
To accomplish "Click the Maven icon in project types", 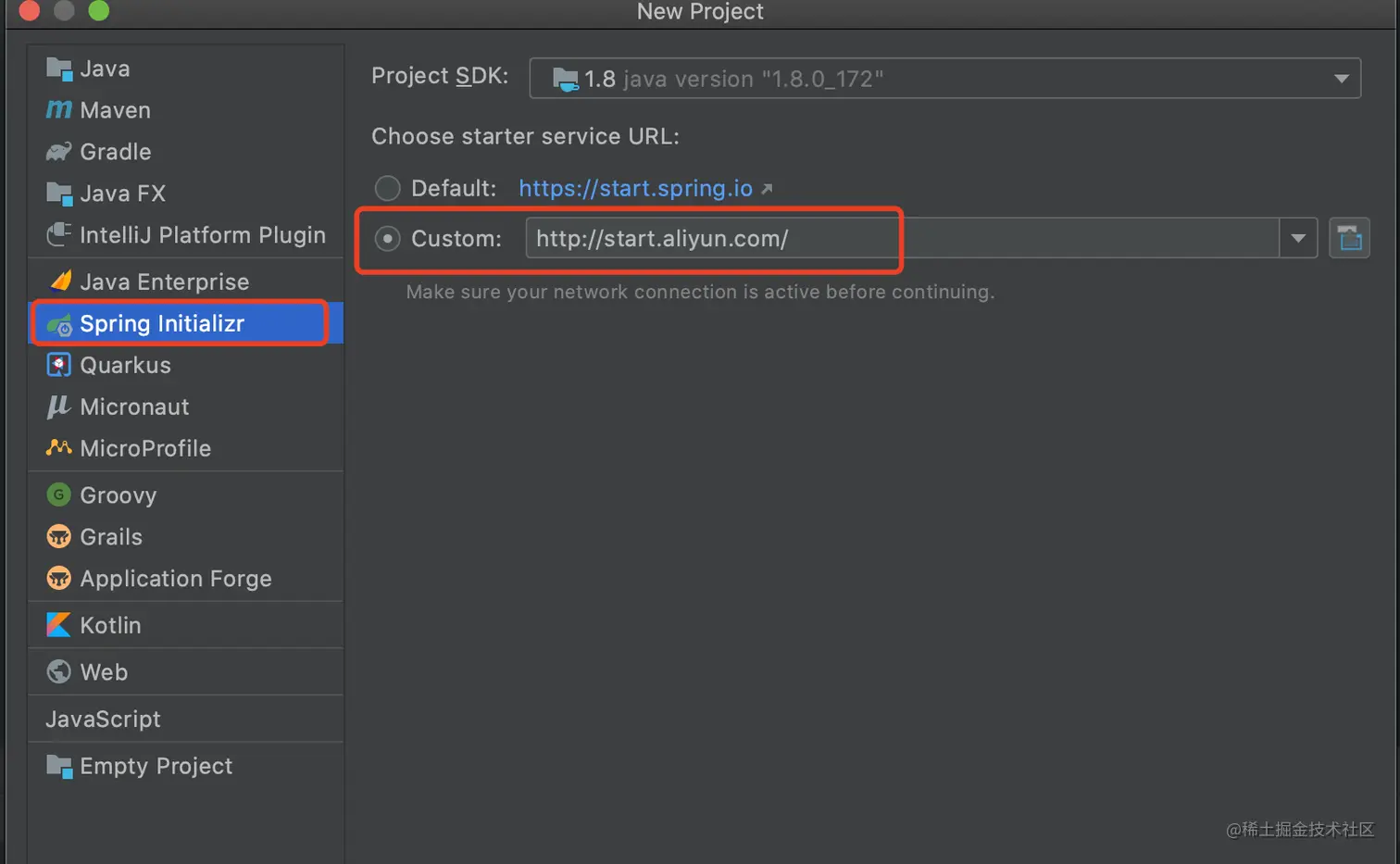I will coord(58,110).
